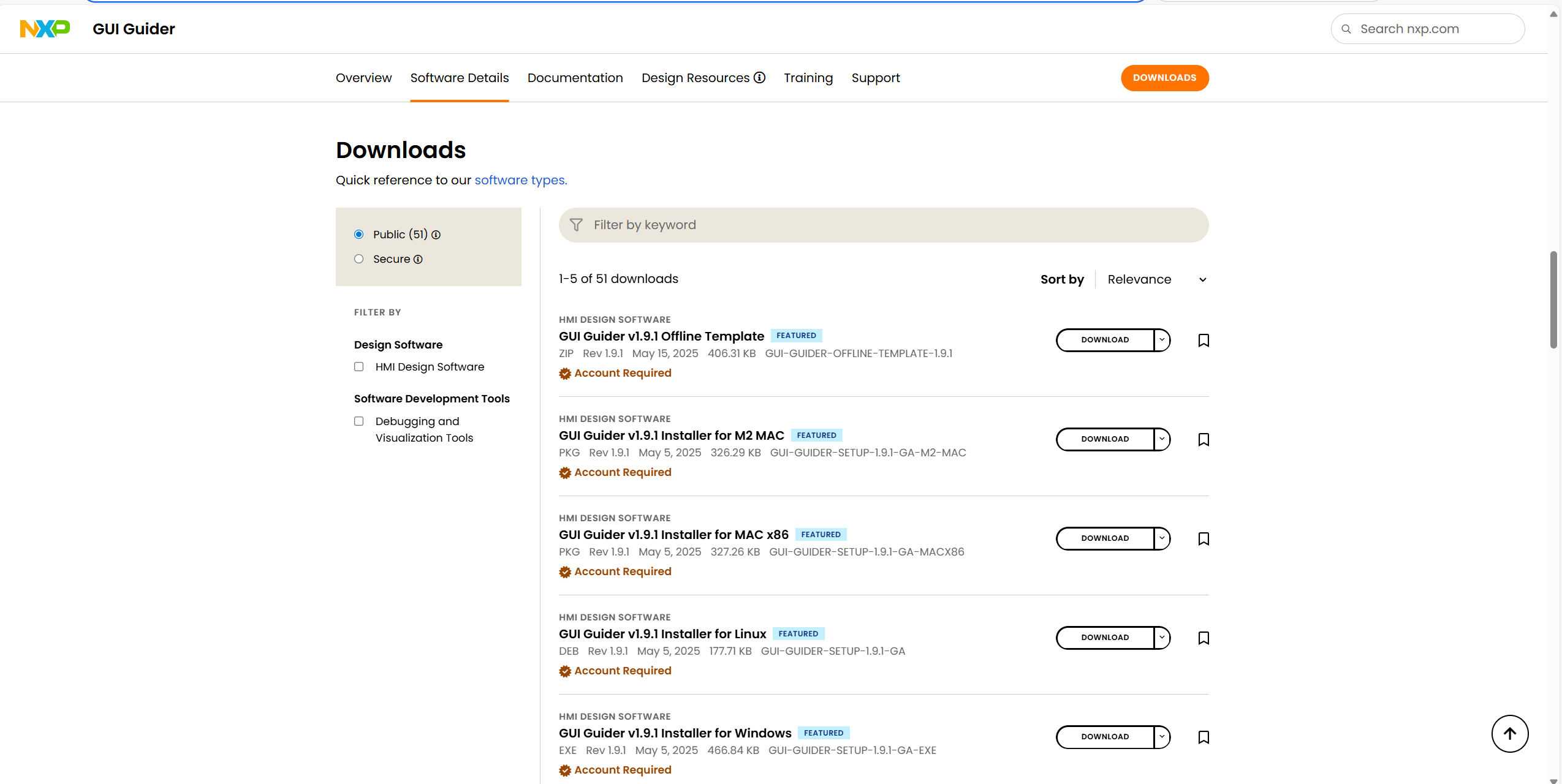Expand download options for MAC x86 installer

(1162, 538)
